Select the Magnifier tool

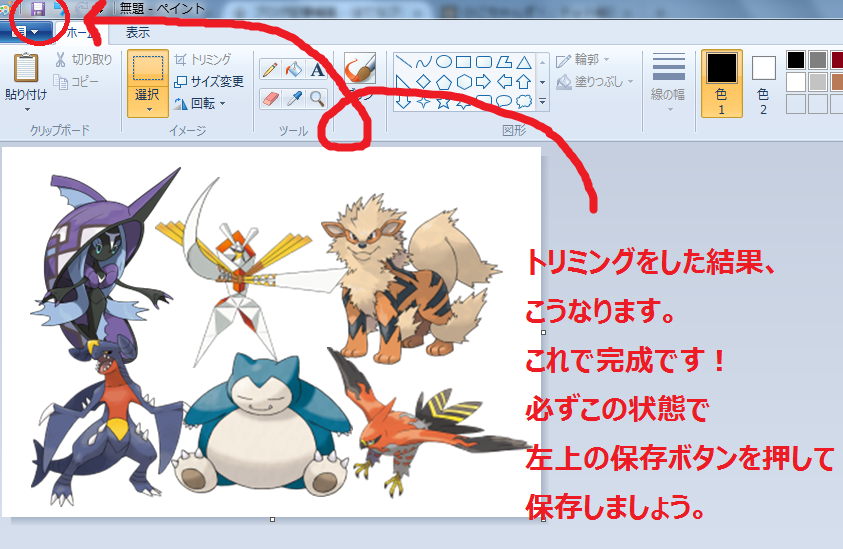click(318, 98)
